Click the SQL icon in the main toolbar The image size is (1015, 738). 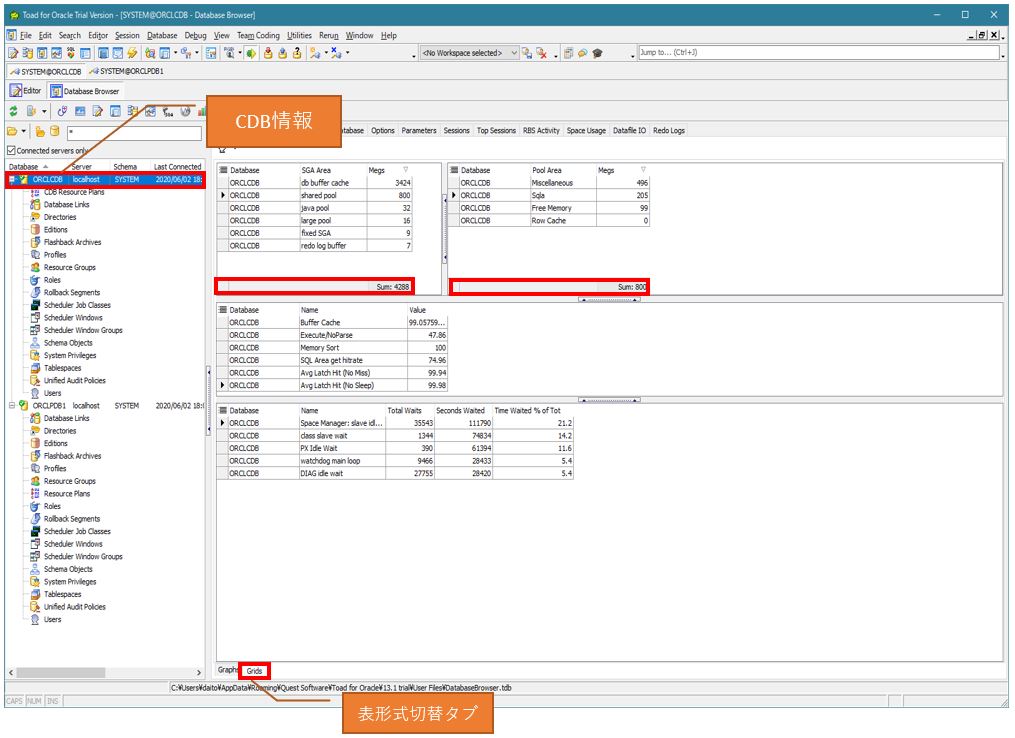[x=71, y=54]
